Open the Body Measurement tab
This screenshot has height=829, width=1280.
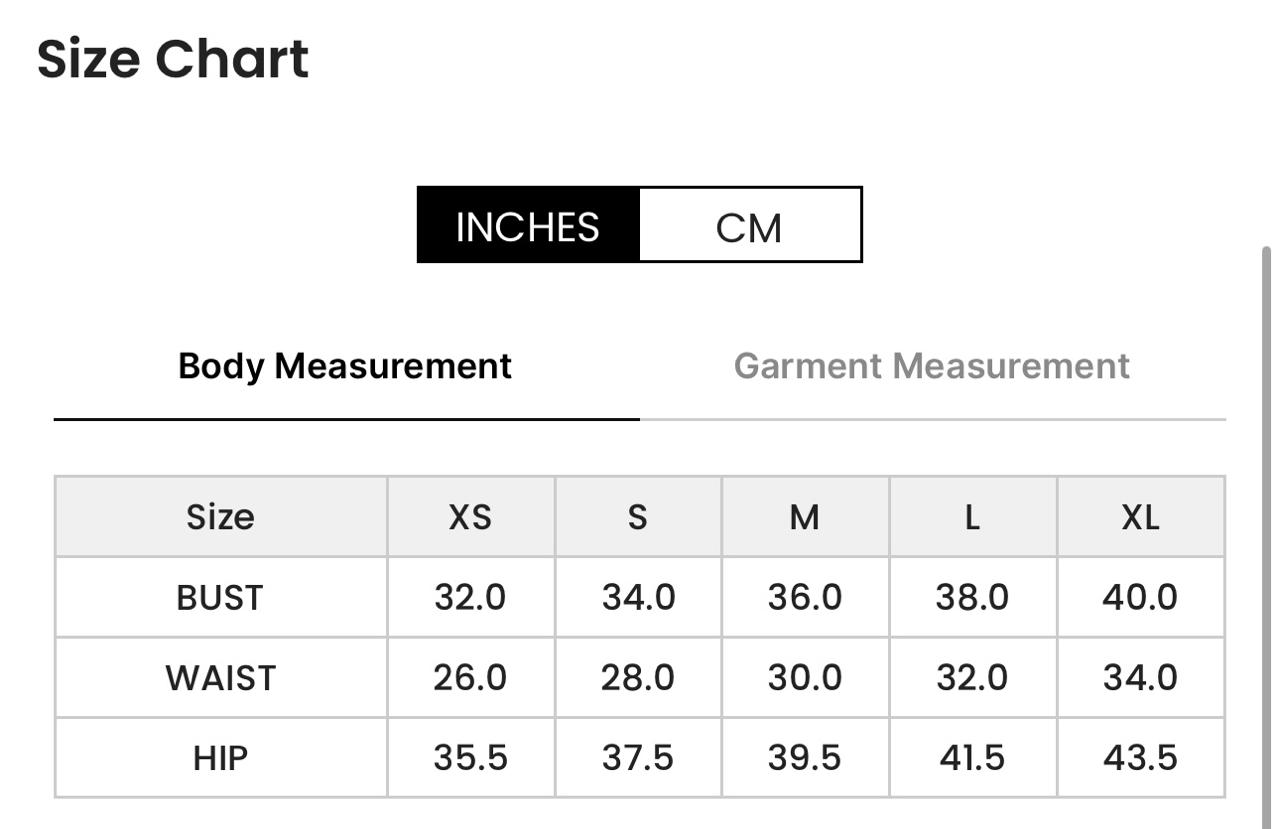[345, 366]
